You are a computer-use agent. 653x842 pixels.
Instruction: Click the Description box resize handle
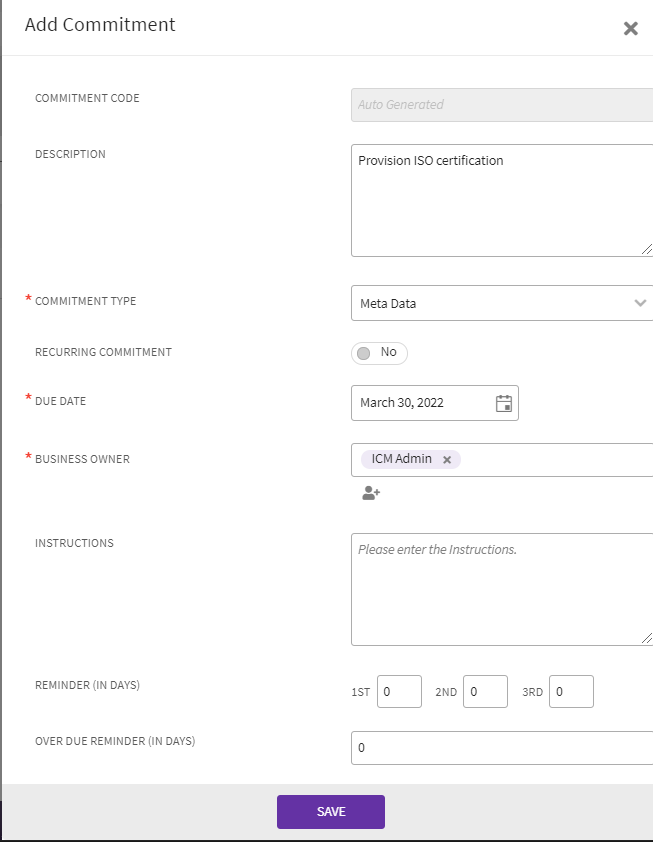(x=646, y=249)
